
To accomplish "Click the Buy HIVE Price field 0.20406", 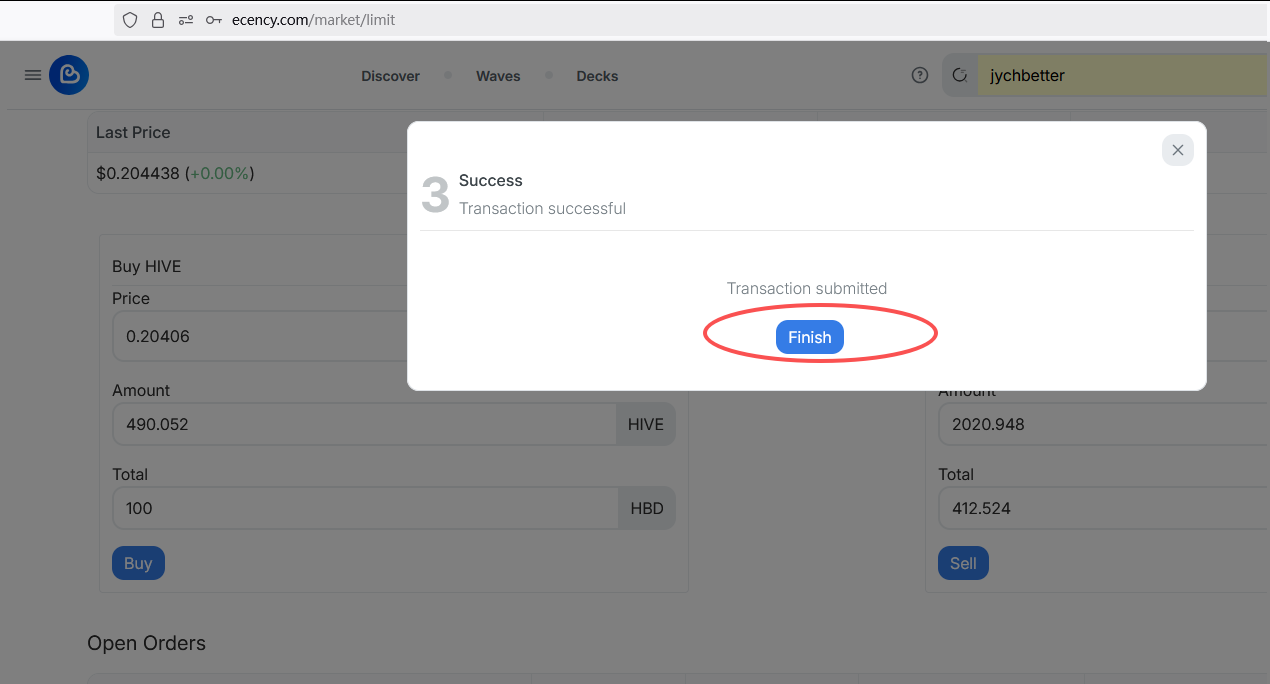I will pyautogui.click(x=260, y=336).
